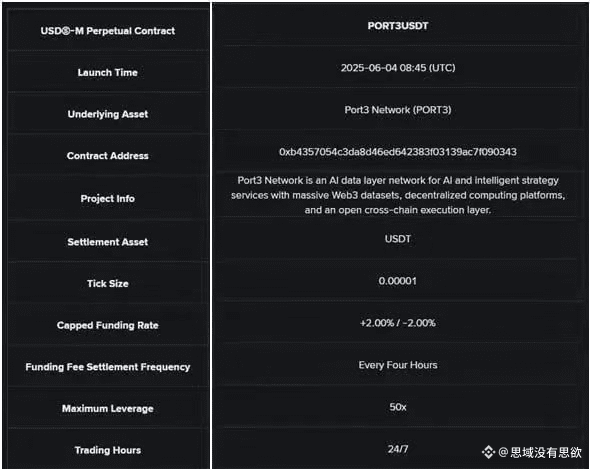The height and width of the screenshot is (469, 590).
Task: Click the Capped Funding Rate label
Action: (x=108, y=325)
